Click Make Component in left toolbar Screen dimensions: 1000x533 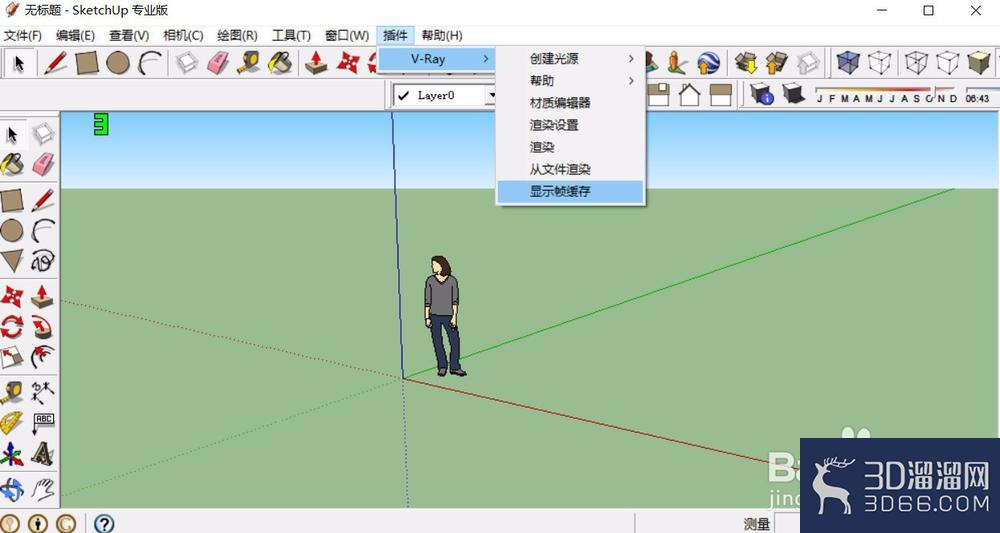(43, 134)
